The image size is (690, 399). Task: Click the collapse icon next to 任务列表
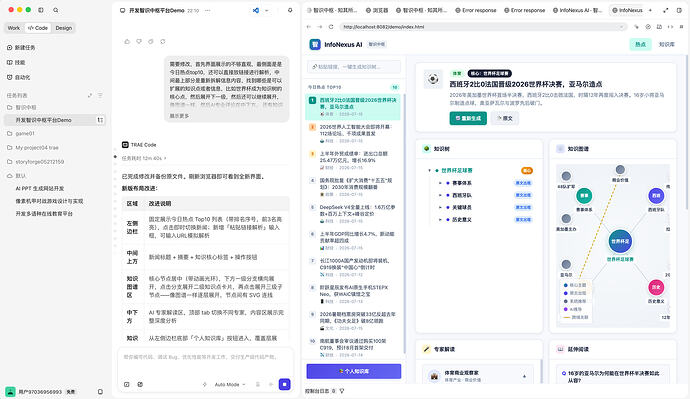pyautogui.click(x=90, y=95)
